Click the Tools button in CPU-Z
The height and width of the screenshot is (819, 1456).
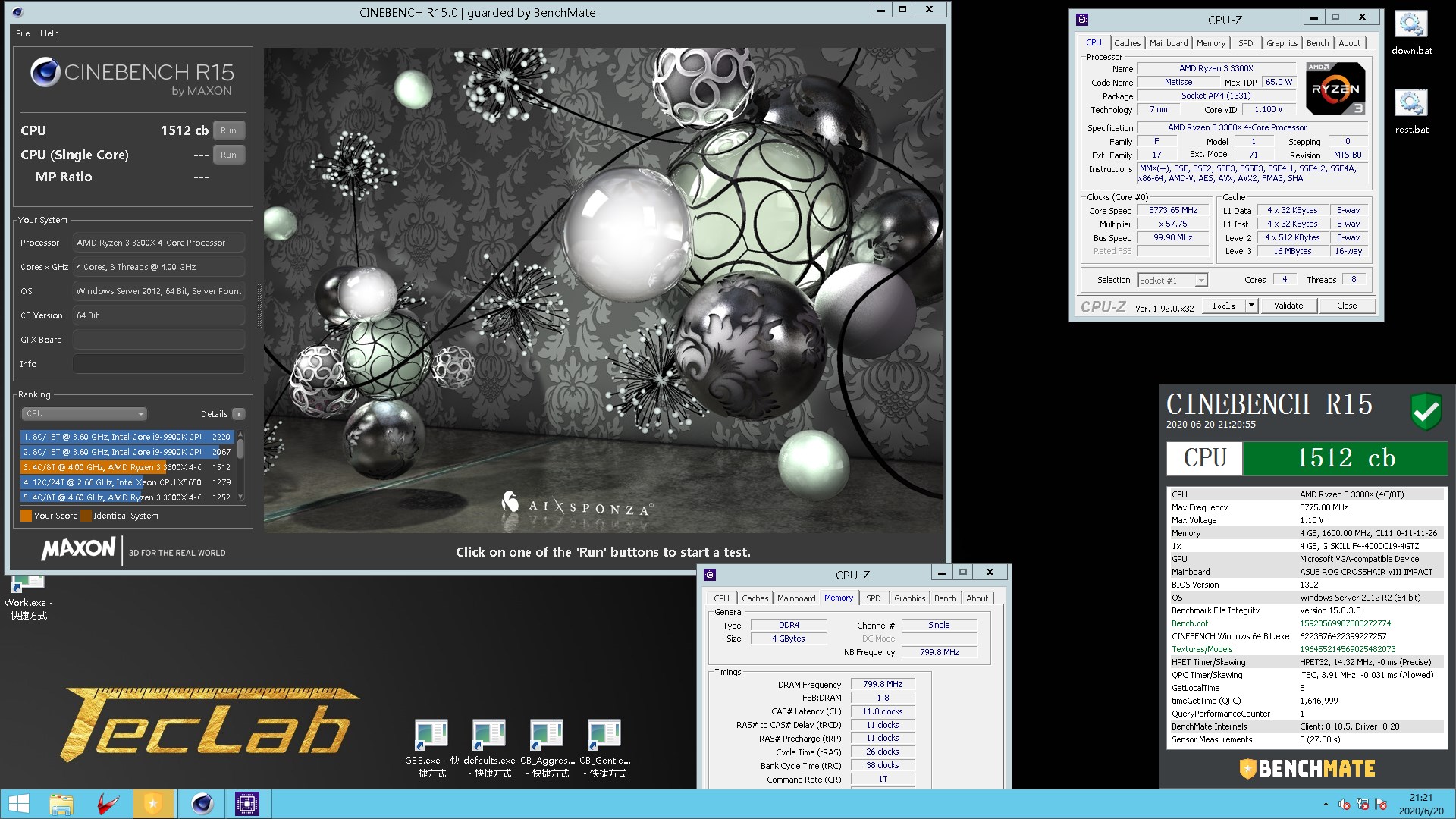tap(1223, 306)
